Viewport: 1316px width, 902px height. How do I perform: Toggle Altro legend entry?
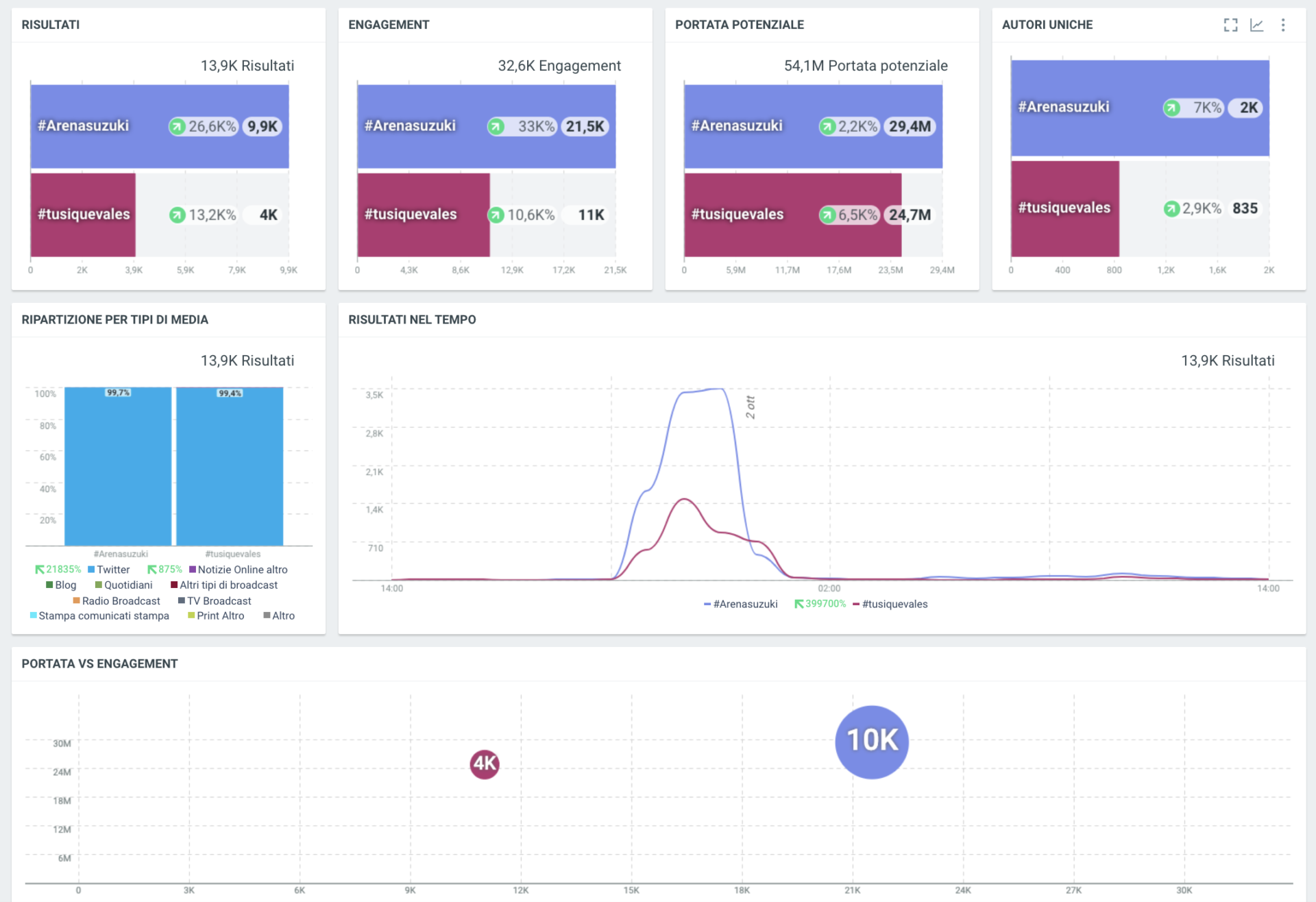(279, 616)
